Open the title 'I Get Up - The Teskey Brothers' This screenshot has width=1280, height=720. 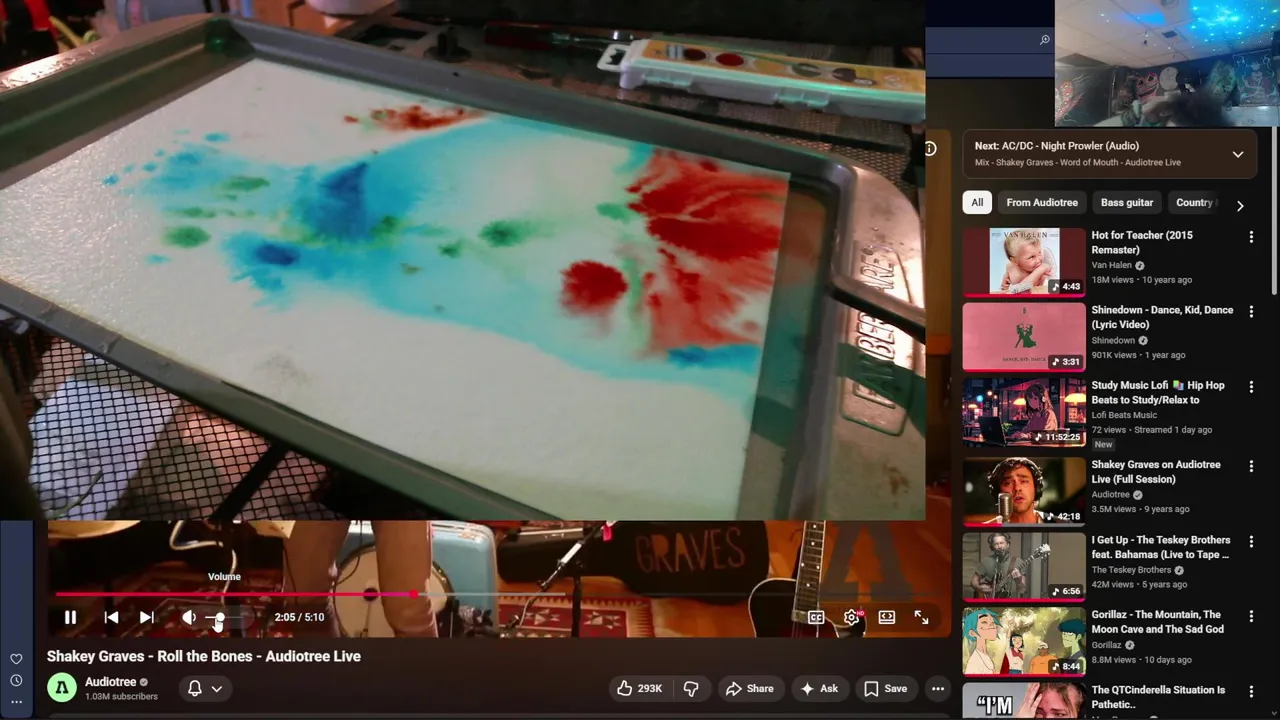(1160, 547)
